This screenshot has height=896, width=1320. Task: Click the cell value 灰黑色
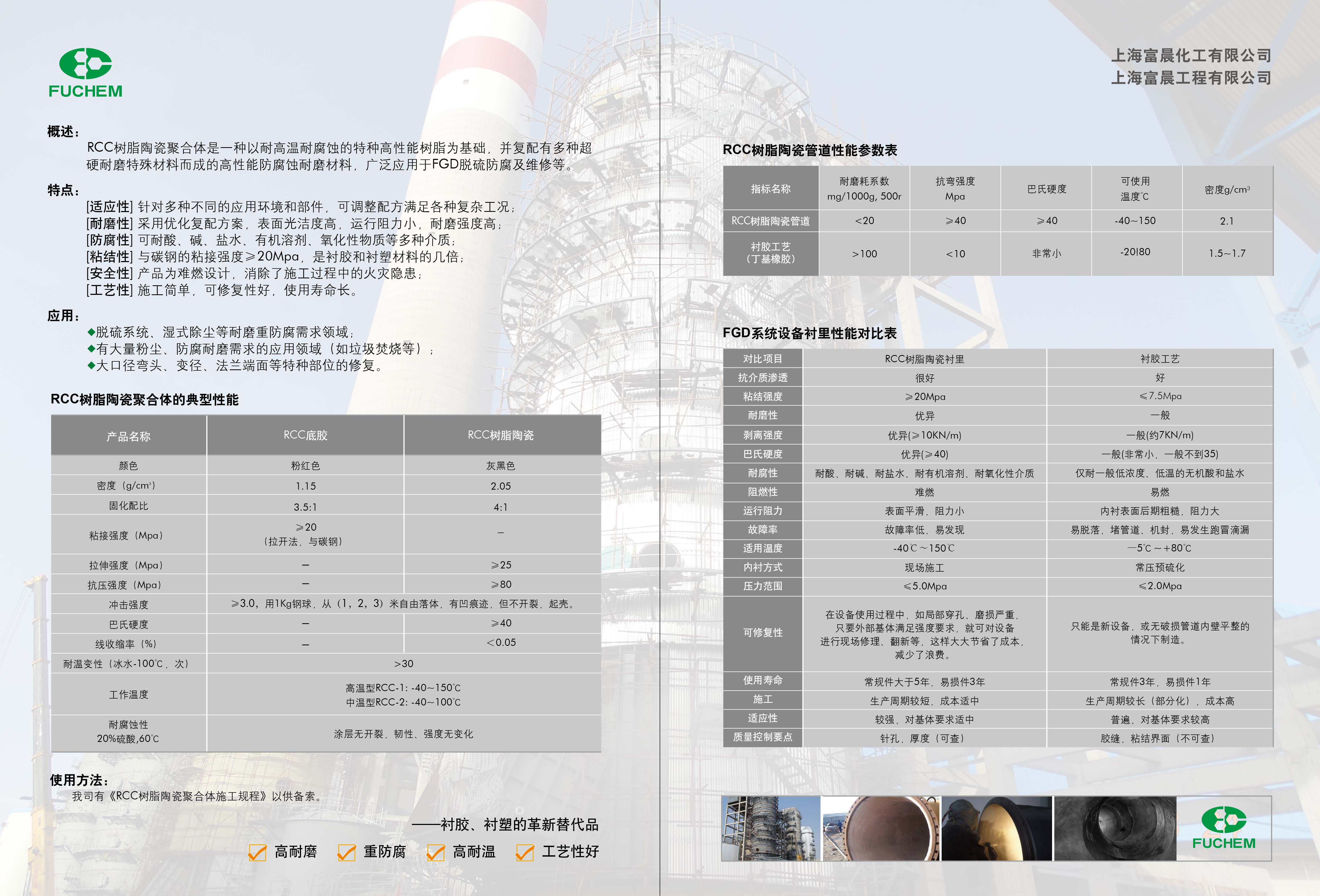click(501, 466)
